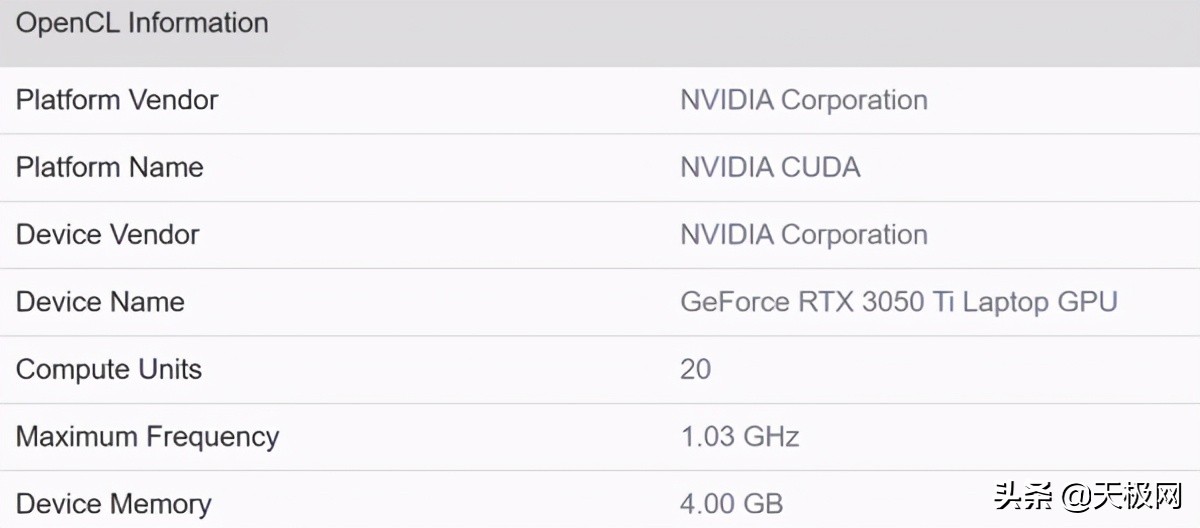Viewport: 1200px width, 528px height.
Task: Click the 1.03 GHz frequency value
Action: click(x=740, y=437)
